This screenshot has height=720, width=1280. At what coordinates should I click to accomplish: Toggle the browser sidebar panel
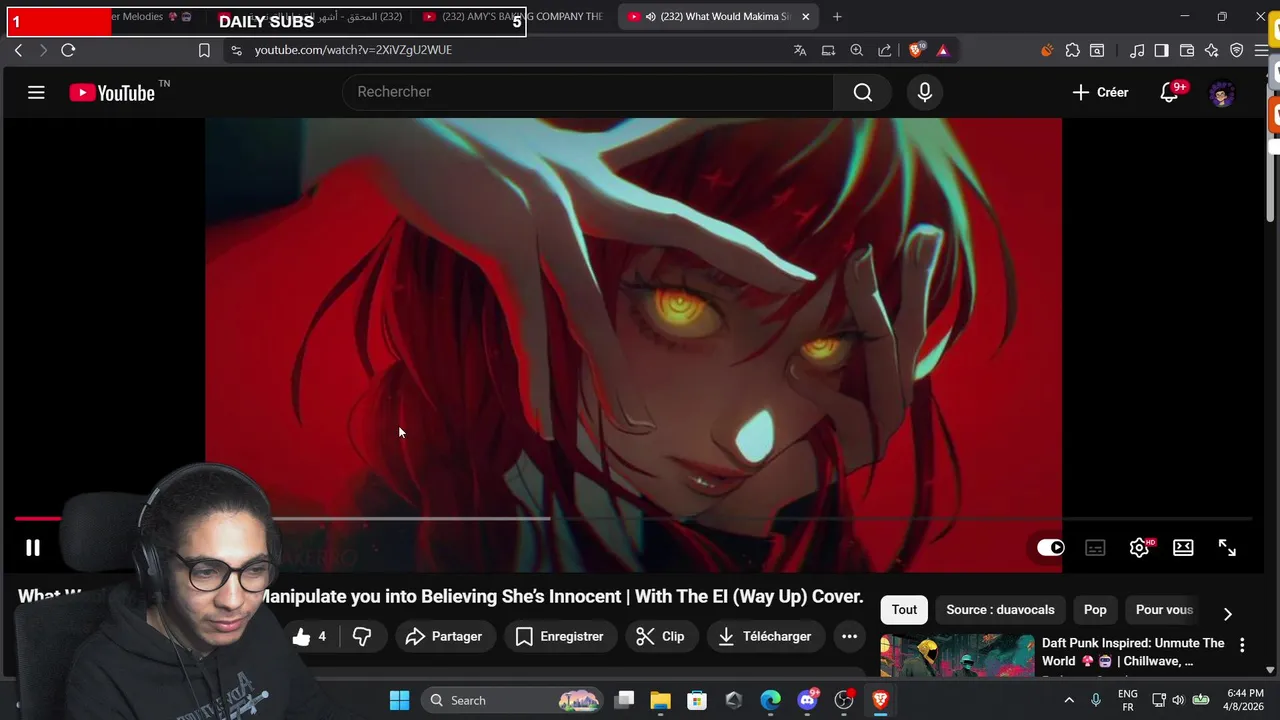point(1161,50)
